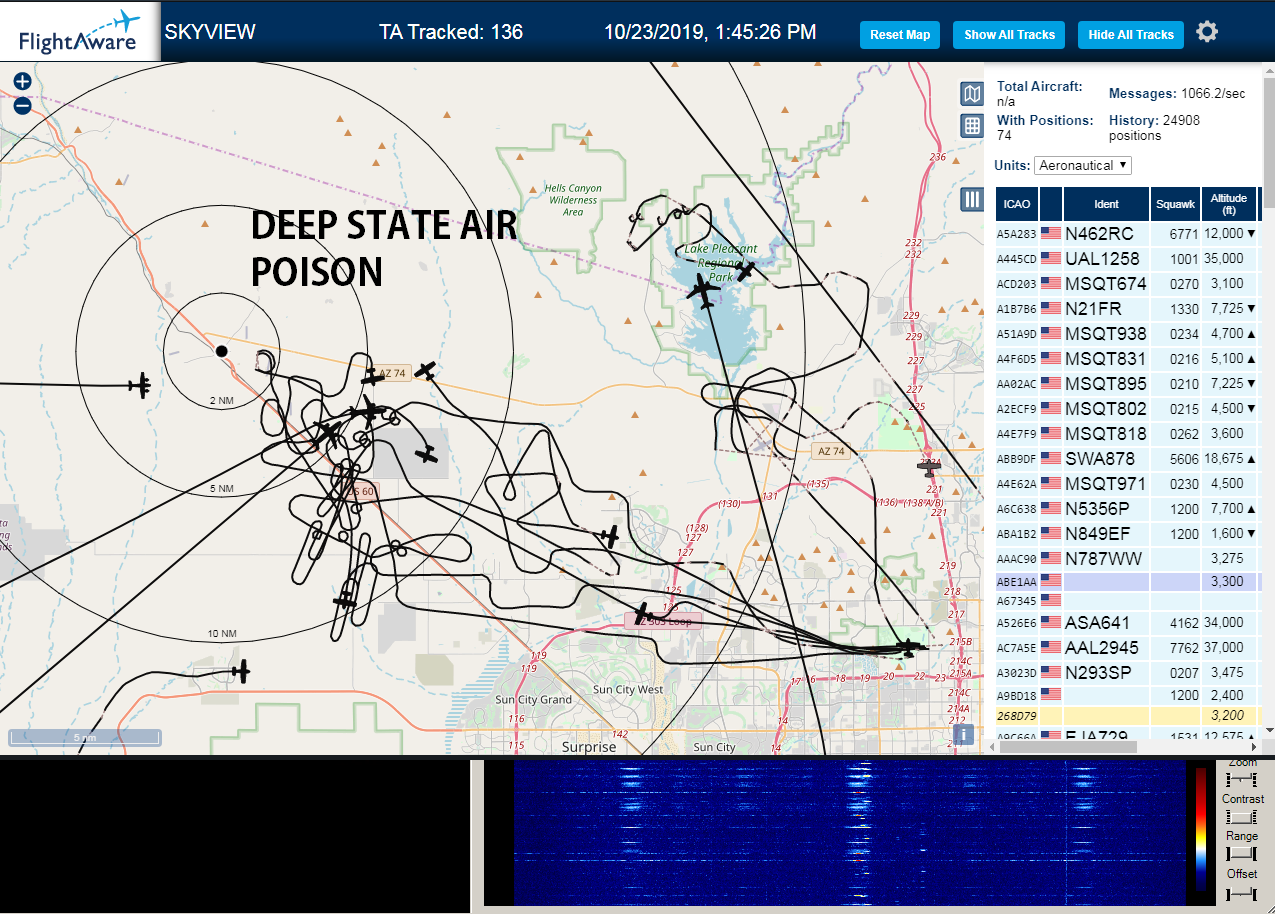Adjust the spectrogram Range slider
Image resolution: width=1275 pixels, height=915 pixels.
click(1241, 853)
